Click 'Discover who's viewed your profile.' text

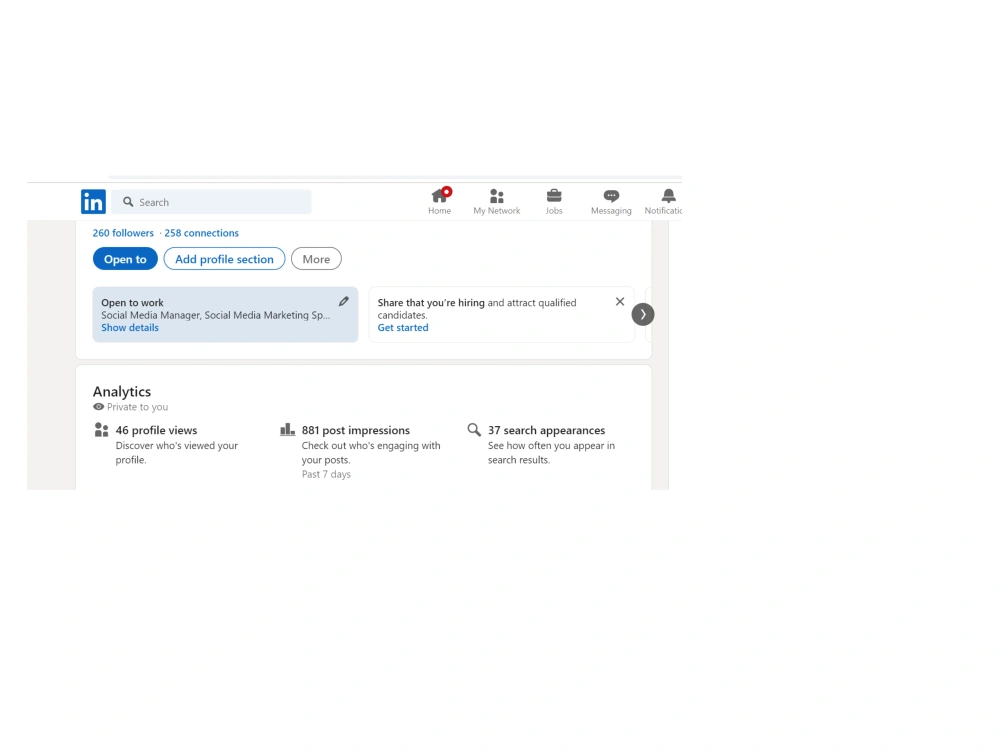pyautogui.click(x=177, y=452)
